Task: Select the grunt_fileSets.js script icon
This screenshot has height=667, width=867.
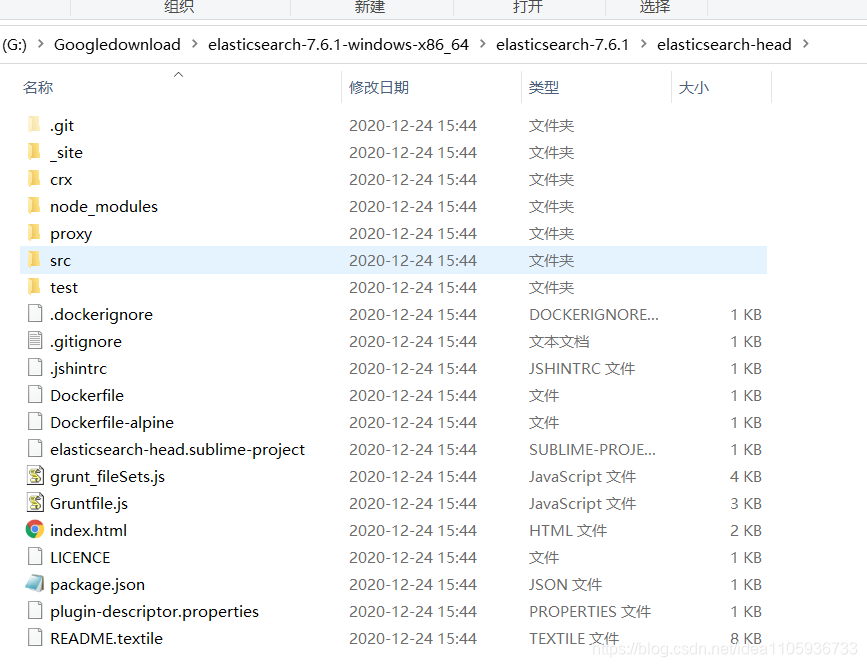Action: (35, 476)
